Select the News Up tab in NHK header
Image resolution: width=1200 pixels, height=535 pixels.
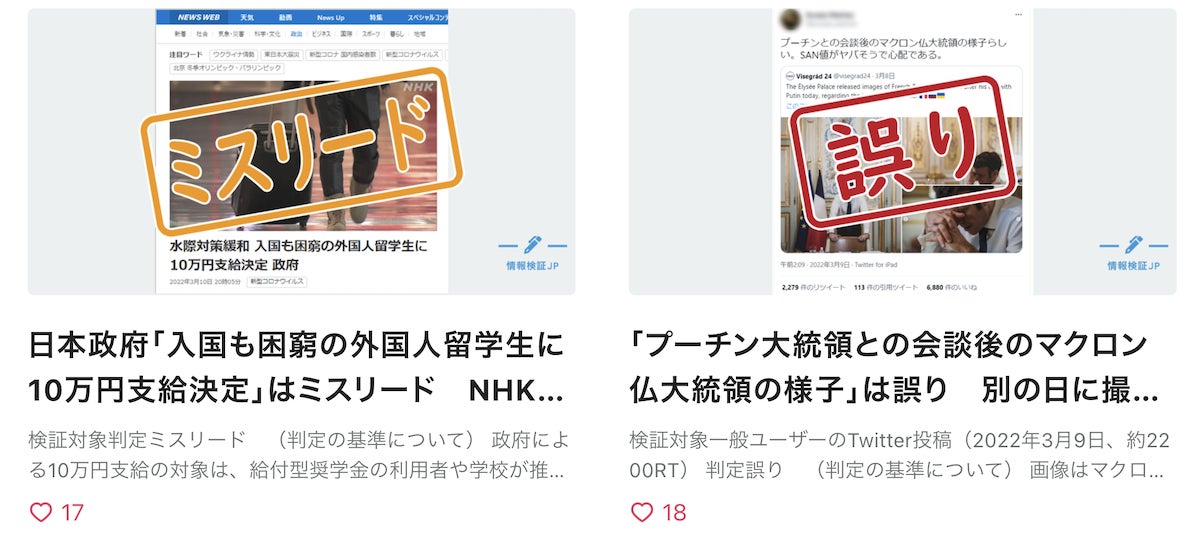click(331, 18)
